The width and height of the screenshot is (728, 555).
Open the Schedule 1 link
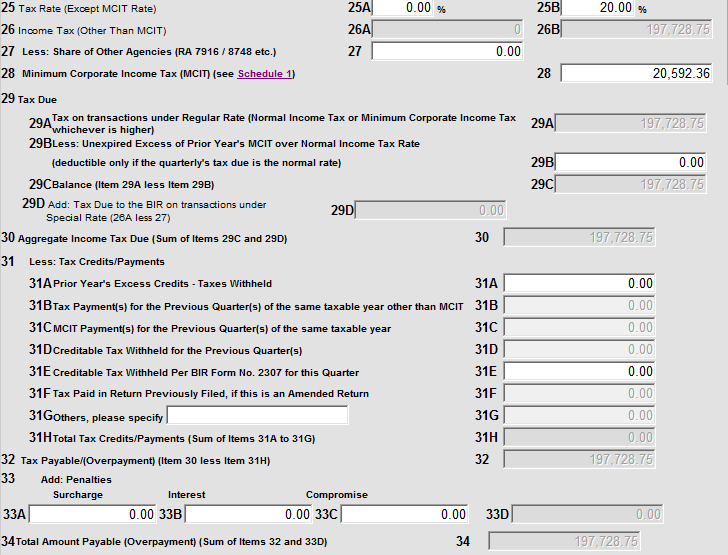point(265,74)
